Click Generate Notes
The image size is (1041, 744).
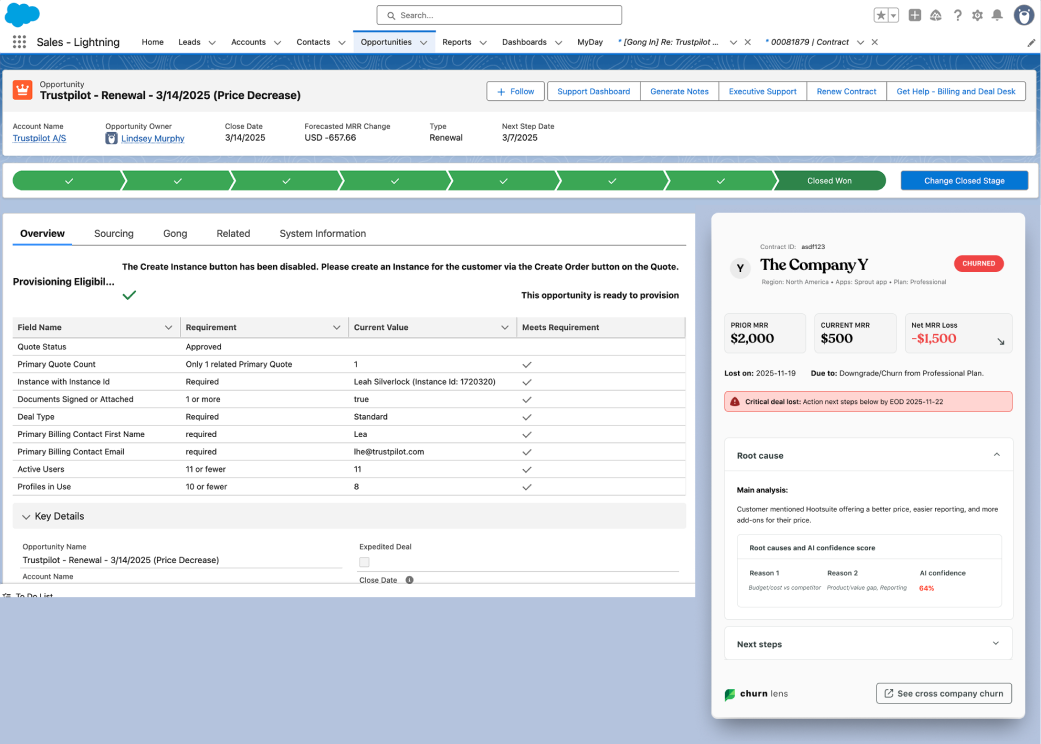pyautogui.click(x=679, y=92)
